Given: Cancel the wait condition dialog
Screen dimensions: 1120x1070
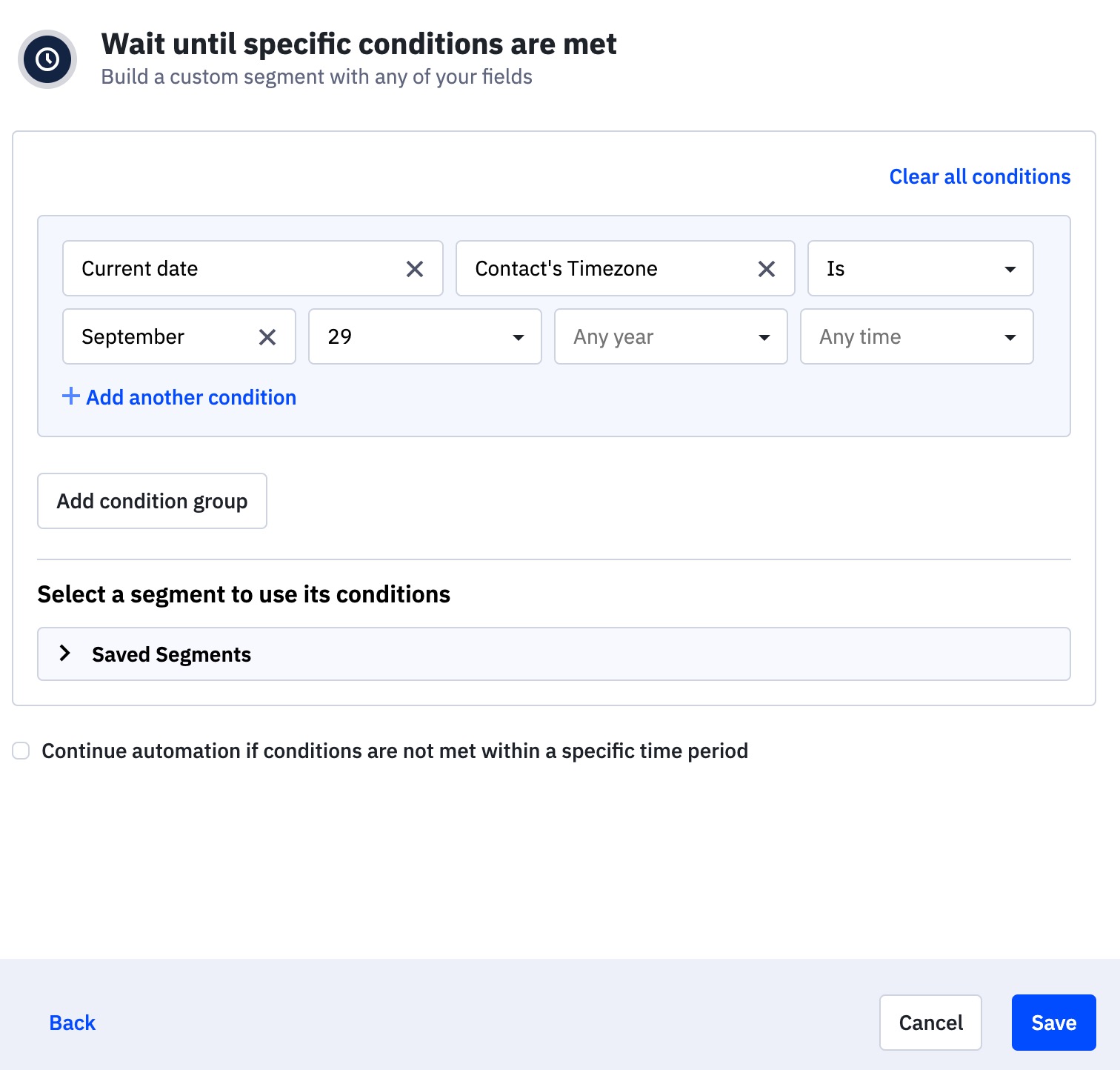Looking at the screenshot, I should pyautogui.click(x=930, y=1023).
